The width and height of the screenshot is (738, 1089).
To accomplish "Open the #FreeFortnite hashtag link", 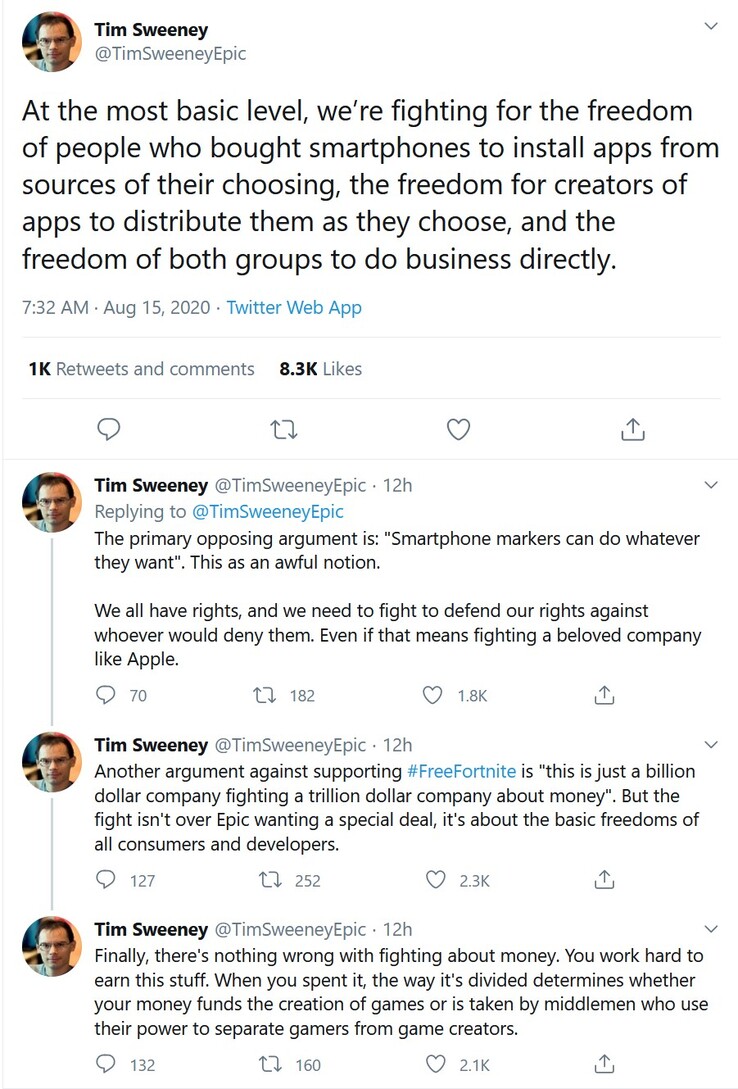I will (461, 771).
